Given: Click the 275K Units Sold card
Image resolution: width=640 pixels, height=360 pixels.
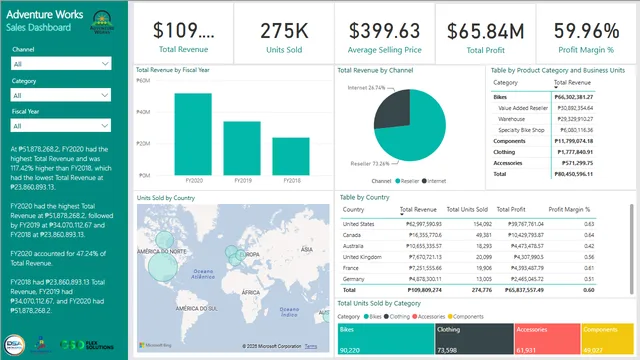Looking at the screenshot, I should pyautogui.click(x=284, y=33).
